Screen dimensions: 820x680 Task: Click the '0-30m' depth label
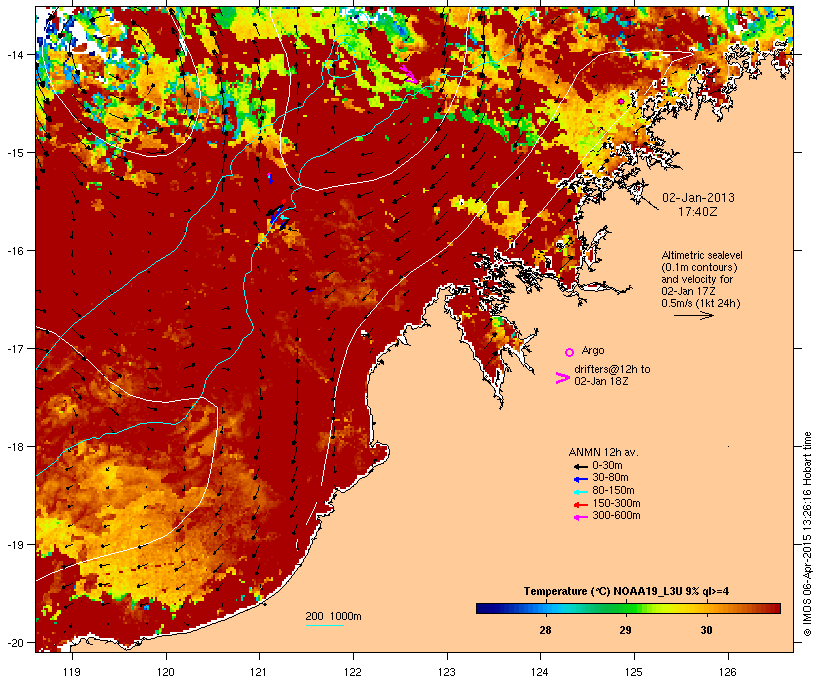coord(607,466)
